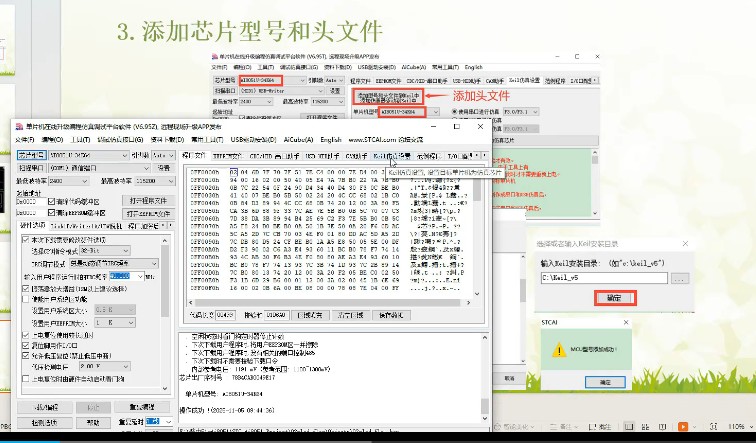Click the 备注 notes icon in status bar

555,427
